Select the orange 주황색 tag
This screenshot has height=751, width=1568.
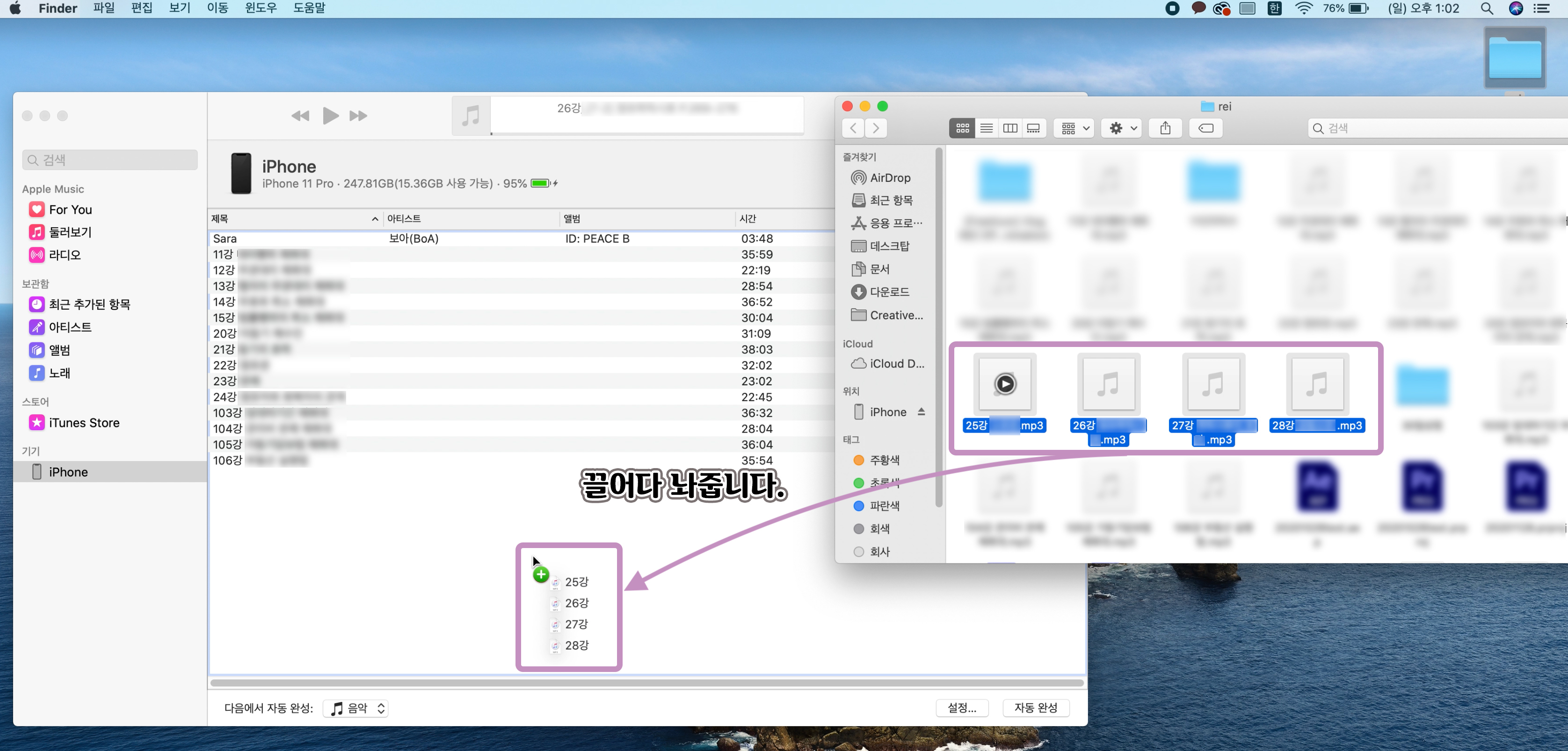point(883,460)
